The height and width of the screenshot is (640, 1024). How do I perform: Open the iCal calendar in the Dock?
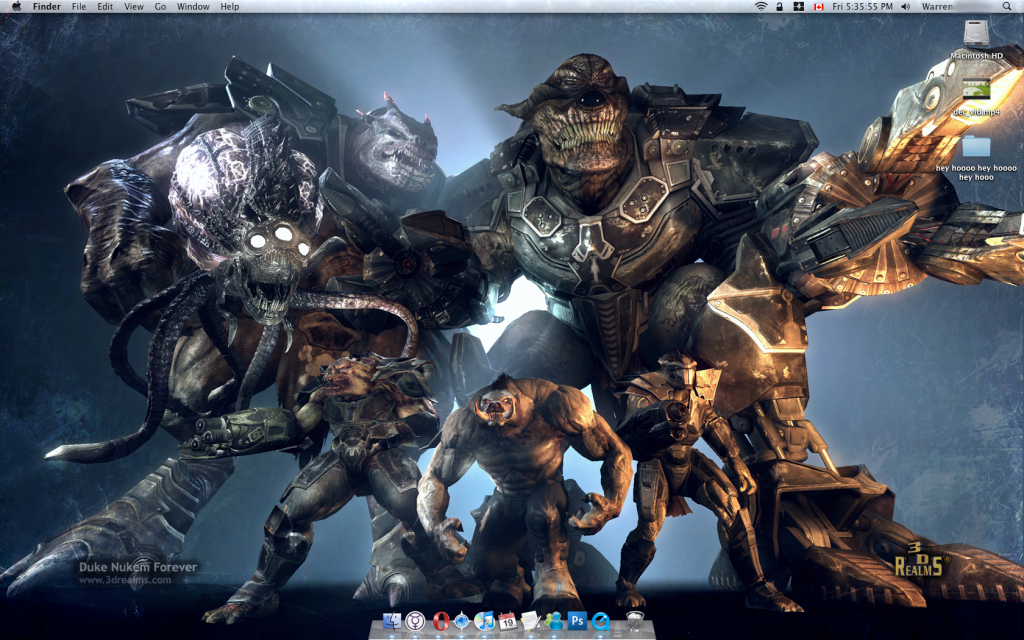coord(507,621)
